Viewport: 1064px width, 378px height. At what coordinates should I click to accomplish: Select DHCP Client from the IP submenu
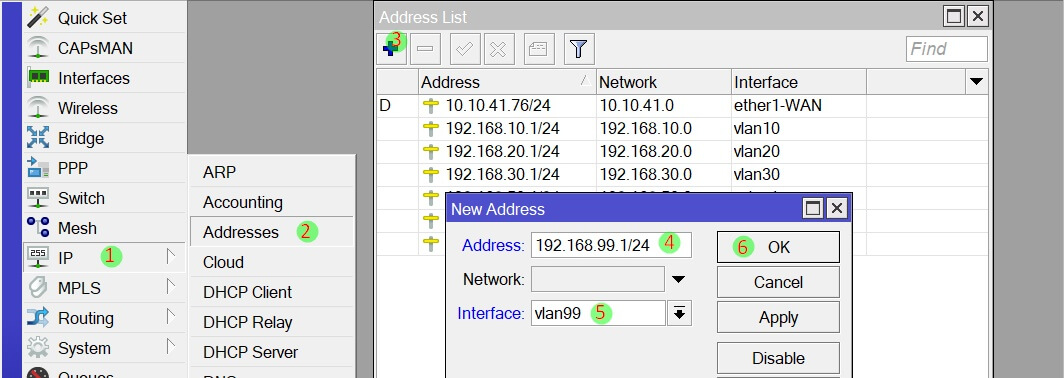(x=271, y=292)
